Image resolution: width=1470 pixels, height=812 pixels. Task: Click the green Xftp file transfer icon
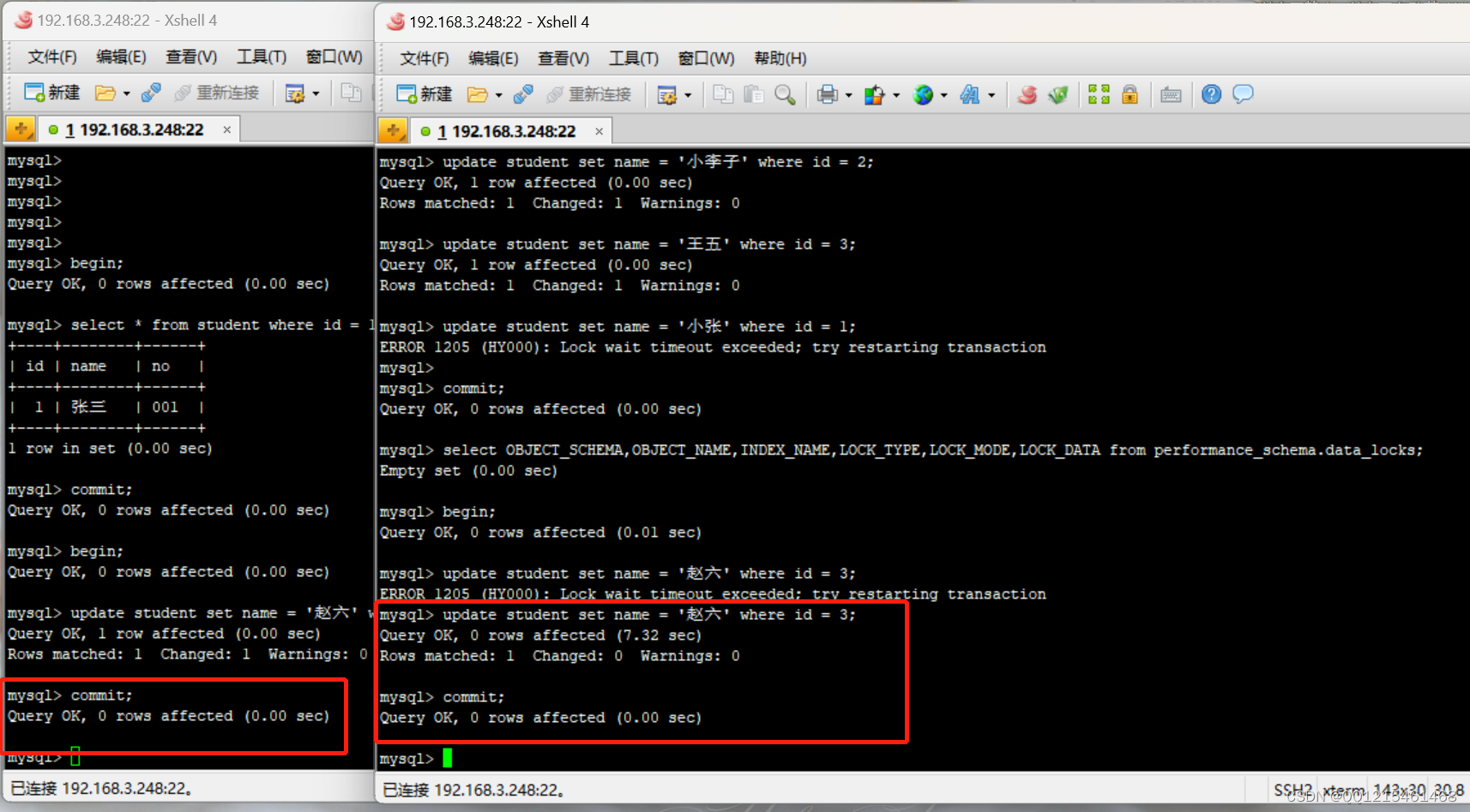pyautogui.click(x=1058, y=94)
